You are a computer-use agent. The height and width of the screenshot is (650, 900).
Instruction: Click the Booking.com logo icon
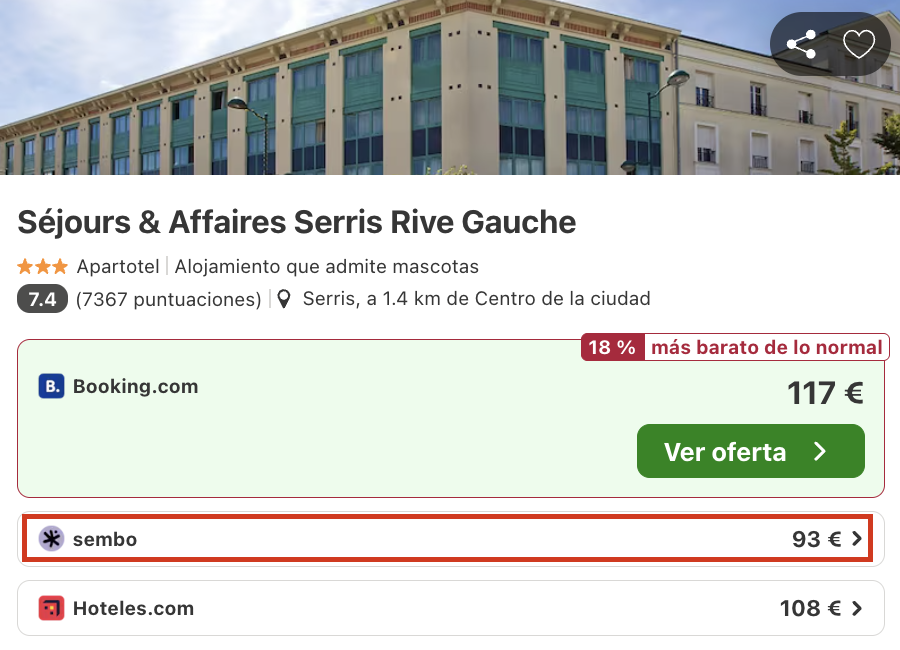(x=51, y=386)
